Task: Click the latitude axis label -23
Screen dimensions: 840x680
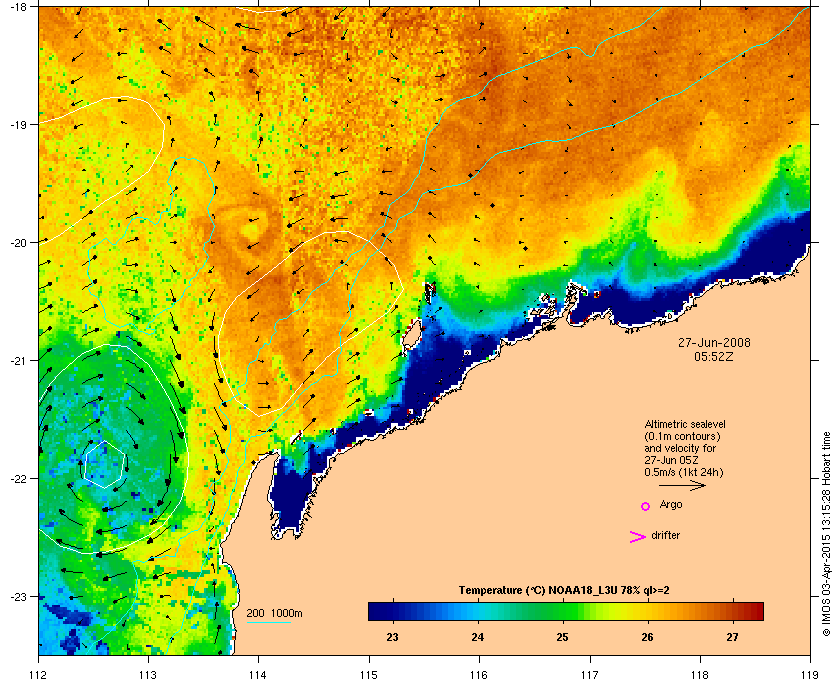Action: 19,596
